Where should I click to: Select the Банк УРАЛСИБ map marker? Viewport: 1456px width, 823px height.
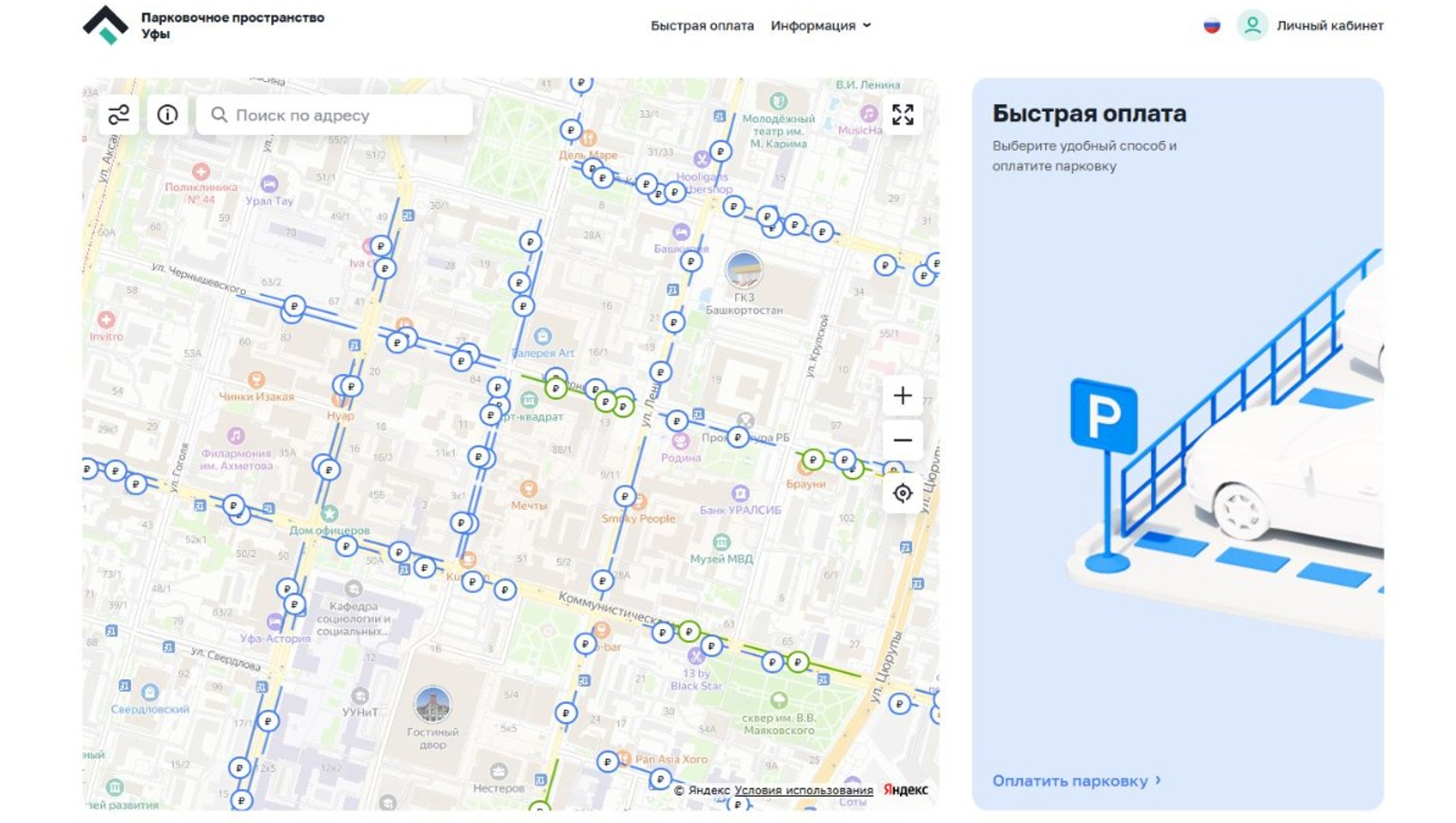pos(740,493)
